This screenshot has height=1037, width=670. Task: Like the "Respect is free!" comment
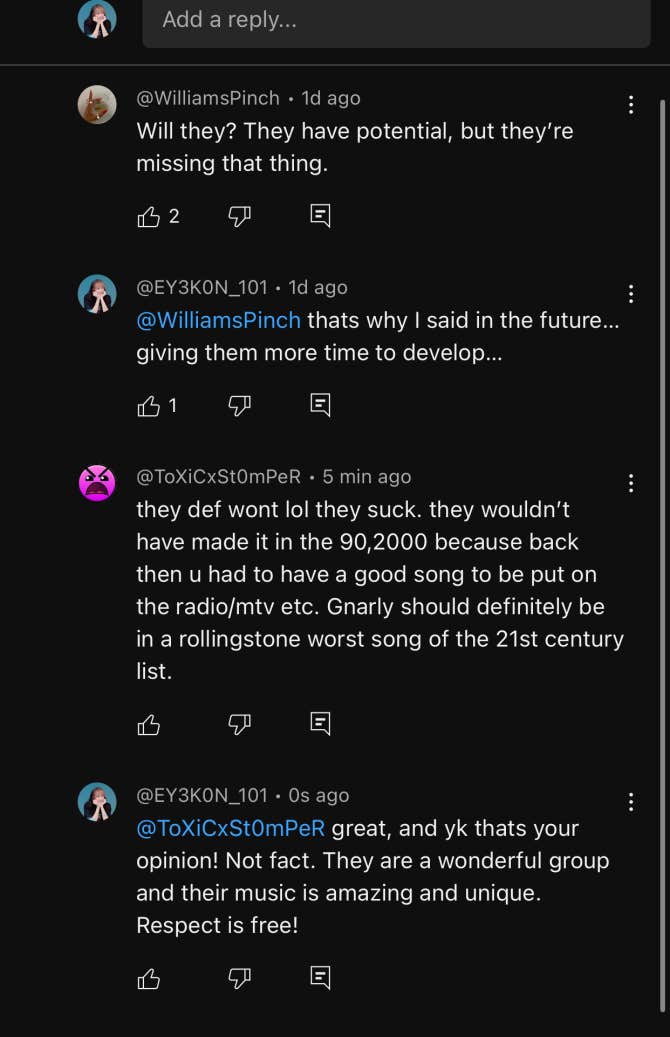point(148,978)
